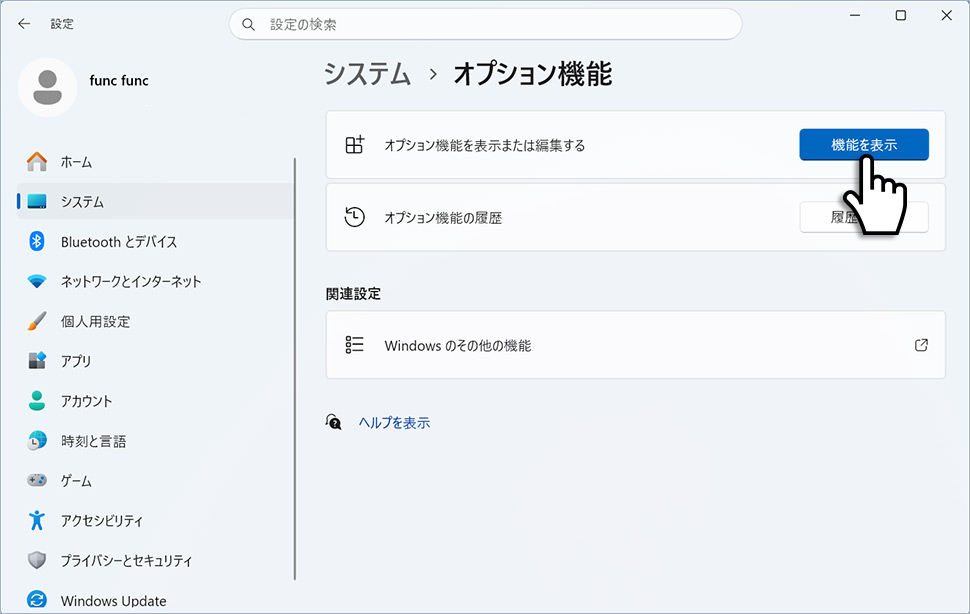Maximize the settings window

point(901,15)
